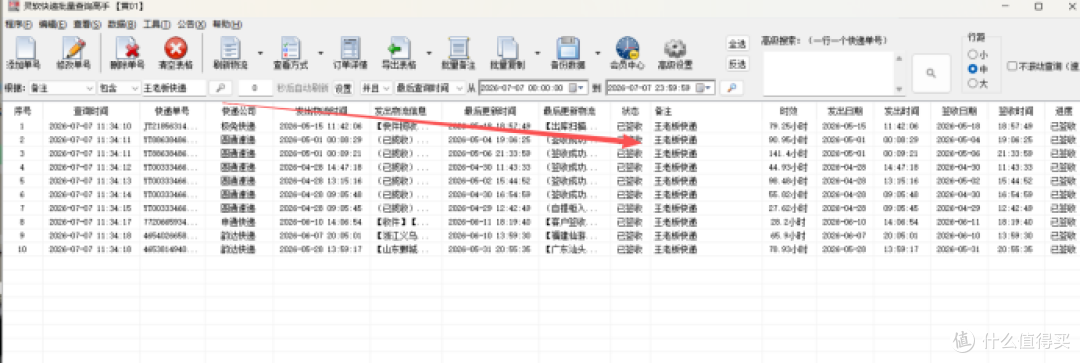Click the 设置 button for auto refresh
This screenshot has width=1080, height=363.
[342, 88]
